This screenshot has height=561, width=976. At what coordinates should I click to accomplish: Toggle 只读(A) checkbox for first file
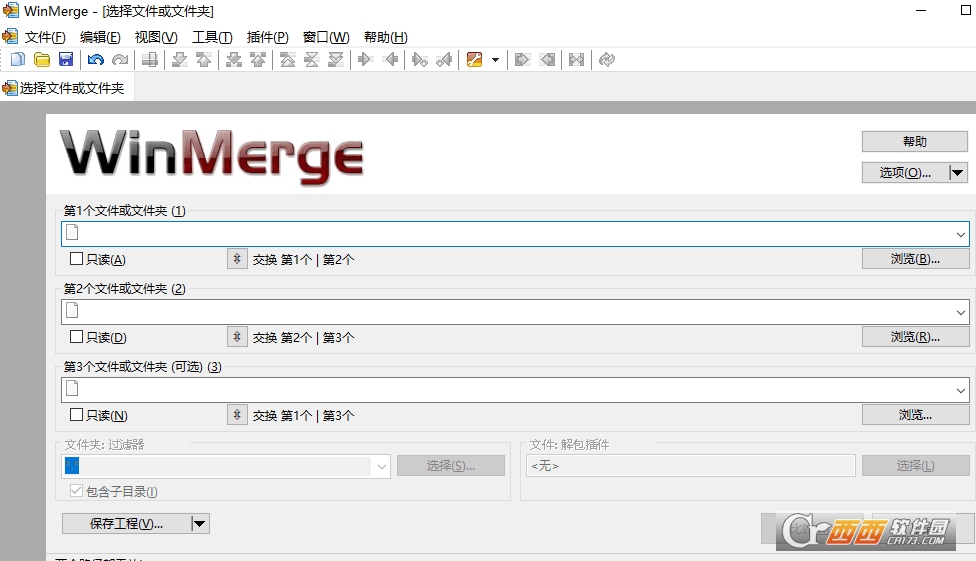tap(77, 258)
